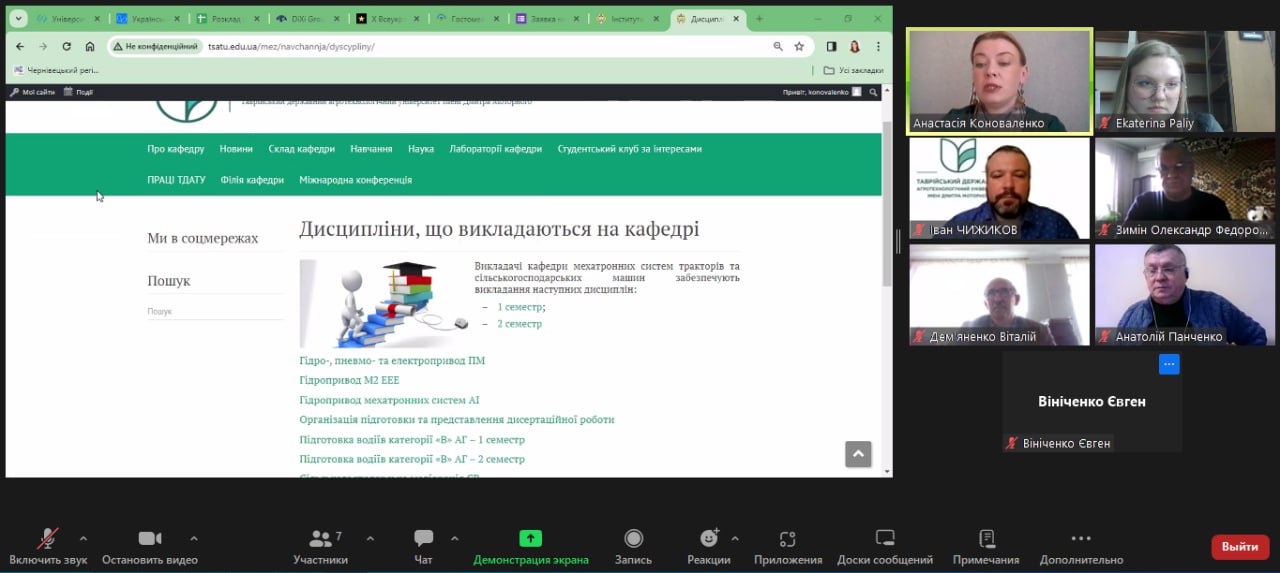
Task: Leave the meeting with Выйти
Action: tap(1240, 547)
